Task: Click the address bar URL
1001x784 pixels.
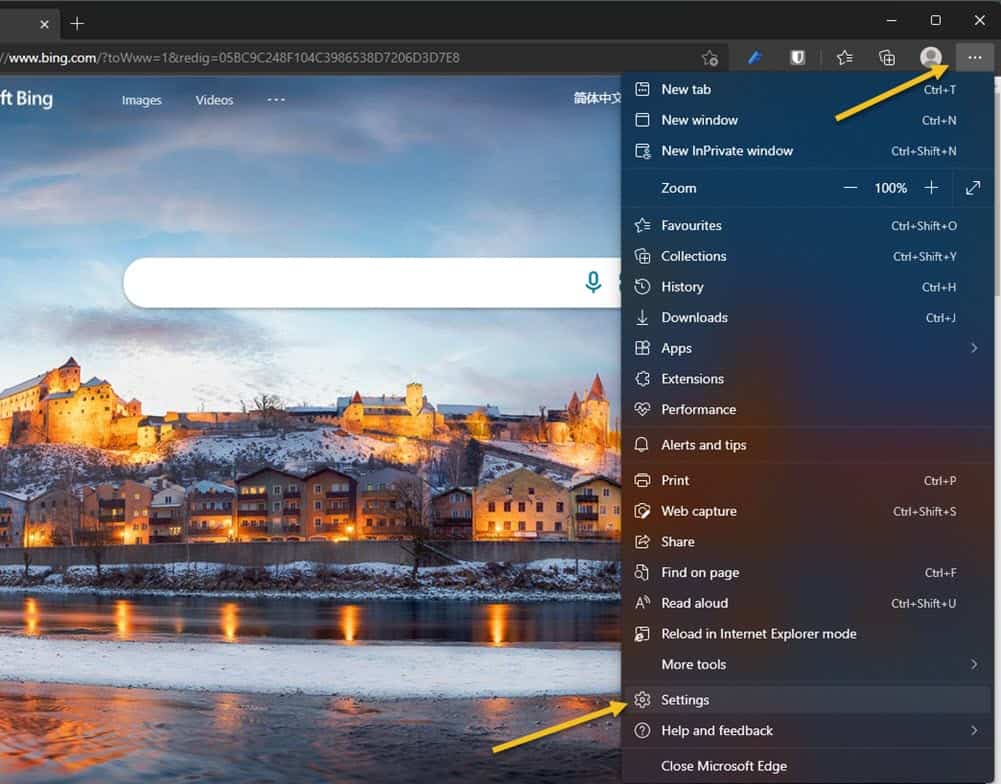Action: [230, 58]
